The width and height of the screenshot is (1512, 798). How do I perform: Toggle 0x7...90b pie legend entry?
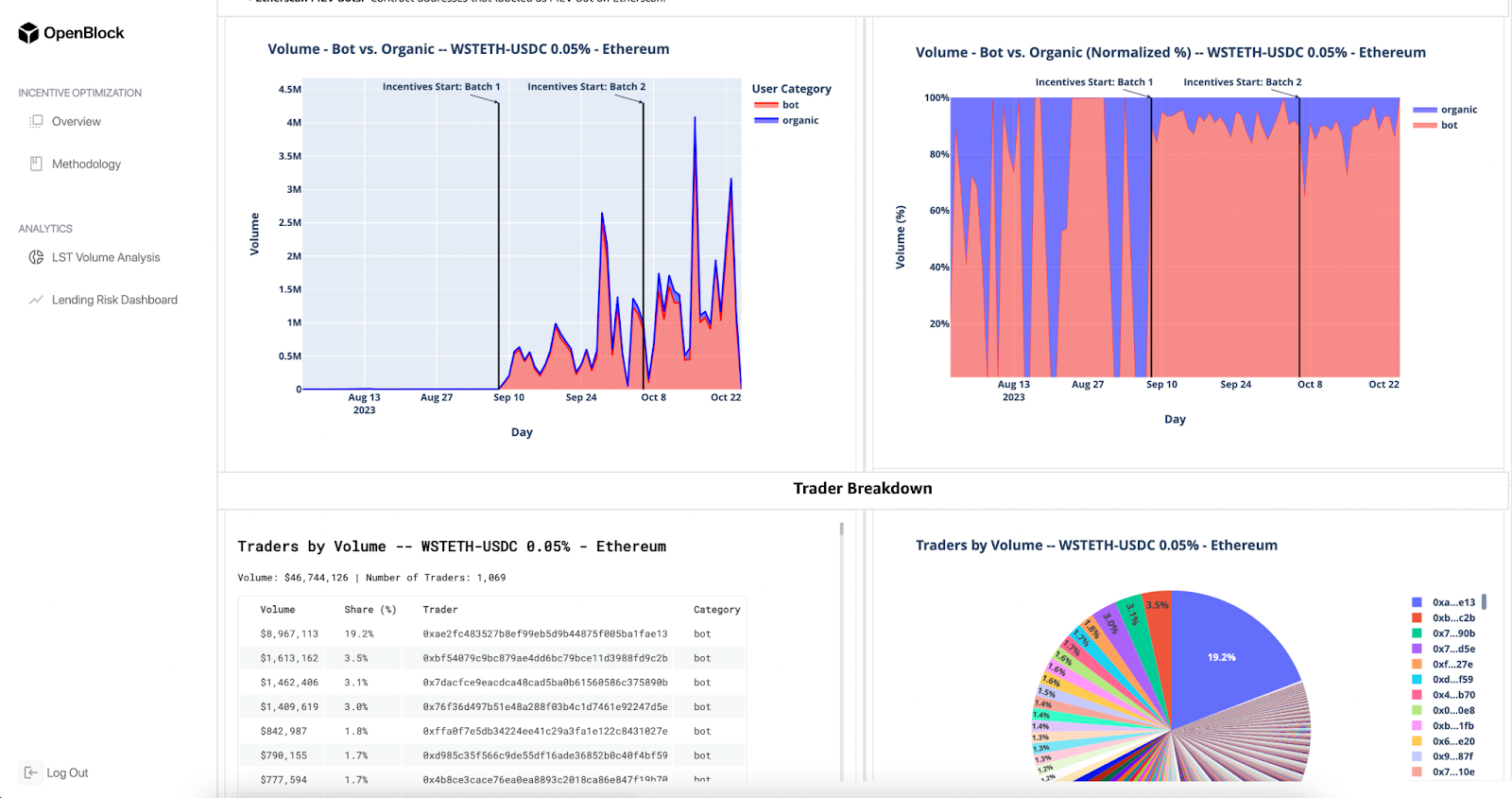coord(1443,633)
